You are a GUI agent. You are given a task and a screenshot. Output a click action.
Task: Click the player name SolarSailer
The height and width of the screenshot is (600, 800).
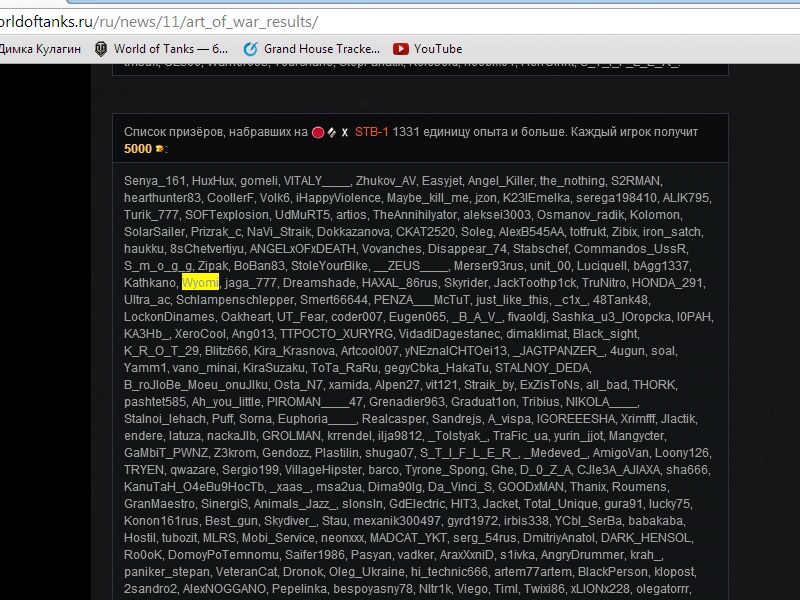154,232
